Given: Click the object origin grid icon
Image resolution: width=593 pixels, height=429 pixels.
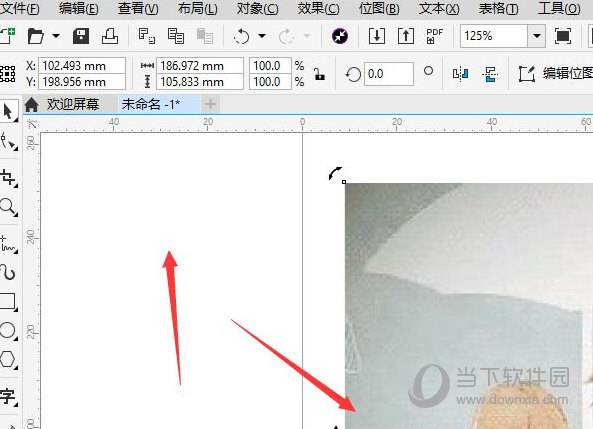Looking at the screenshot, I should pyautogui.click(x=8, y=74).
